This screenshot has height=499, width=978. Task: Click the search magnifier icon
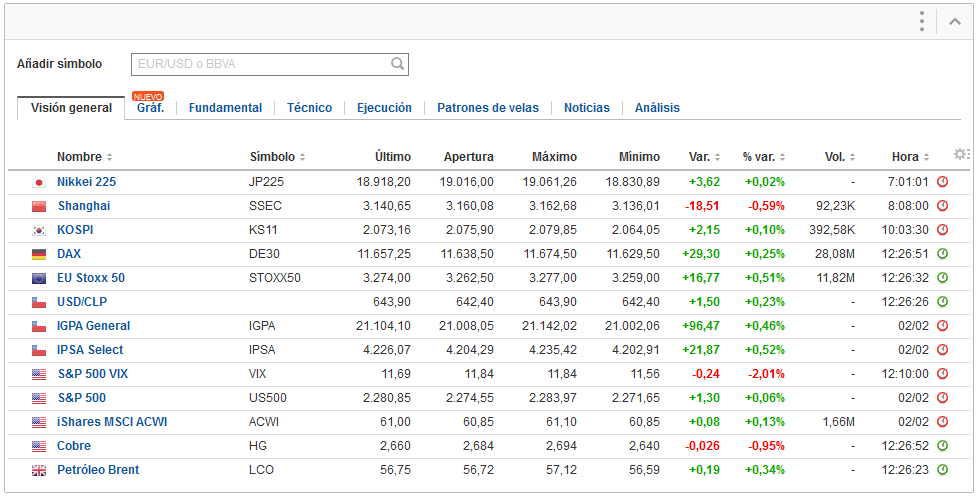397,64
